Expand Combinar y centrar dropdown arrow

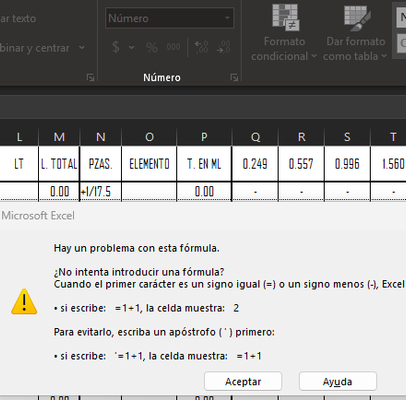coord(82,48)
